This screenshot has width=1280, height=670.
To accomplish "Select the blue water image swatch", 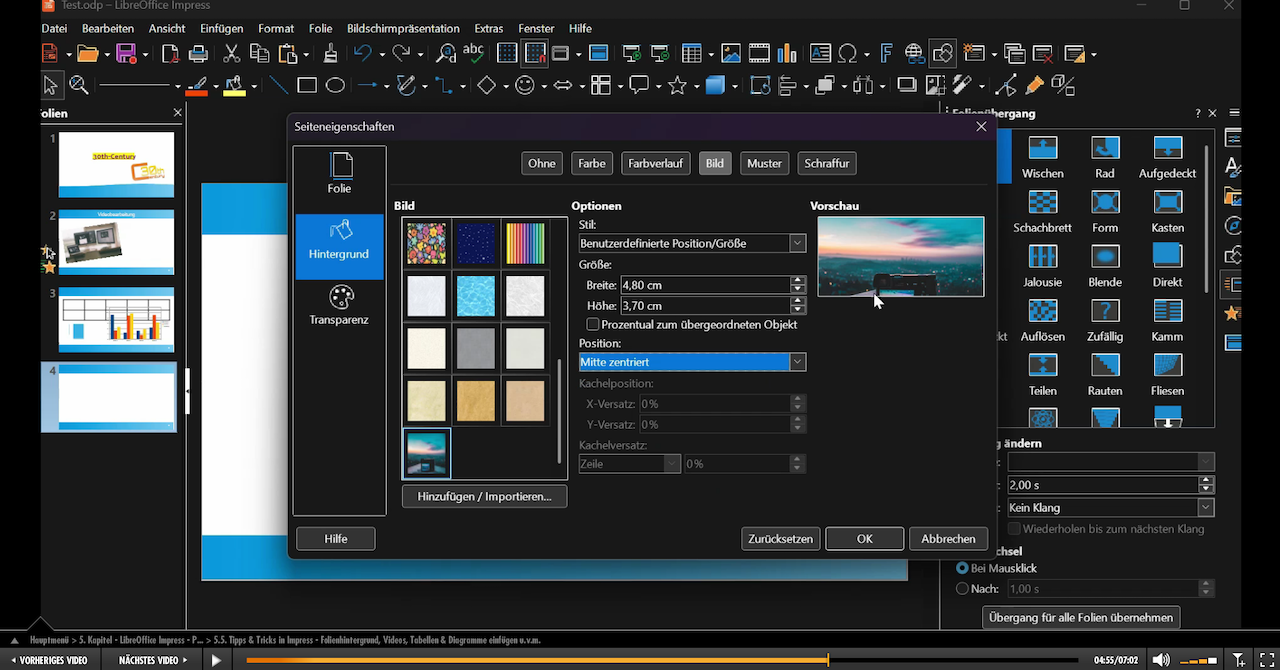I will [476, 296].
